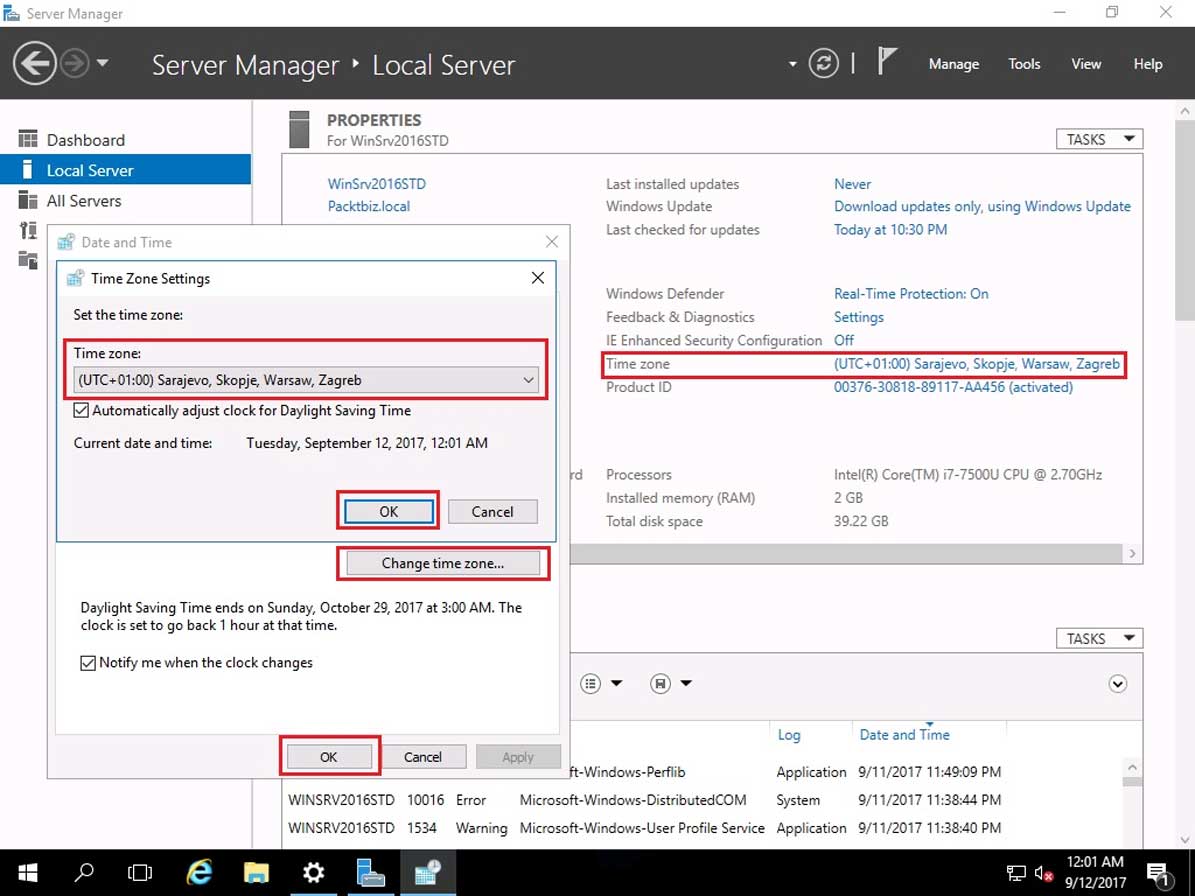The width and height of the screenshot is (1195, 896).
Task: Open the Settings gear in taskbar
Action: click(314, 872)
